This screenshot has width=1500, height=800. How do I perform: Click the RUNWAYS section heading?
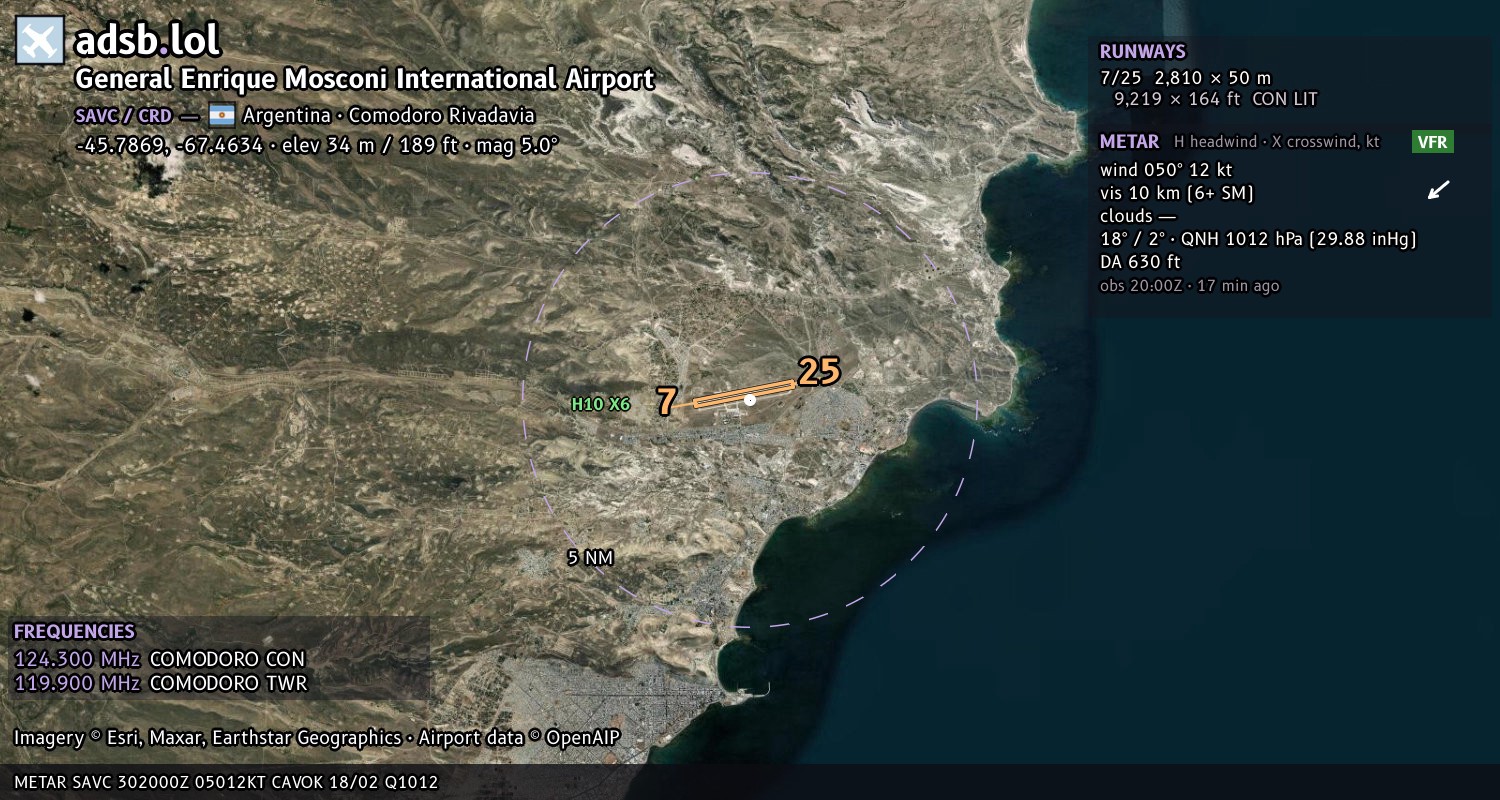click(x=1142, y=52)
